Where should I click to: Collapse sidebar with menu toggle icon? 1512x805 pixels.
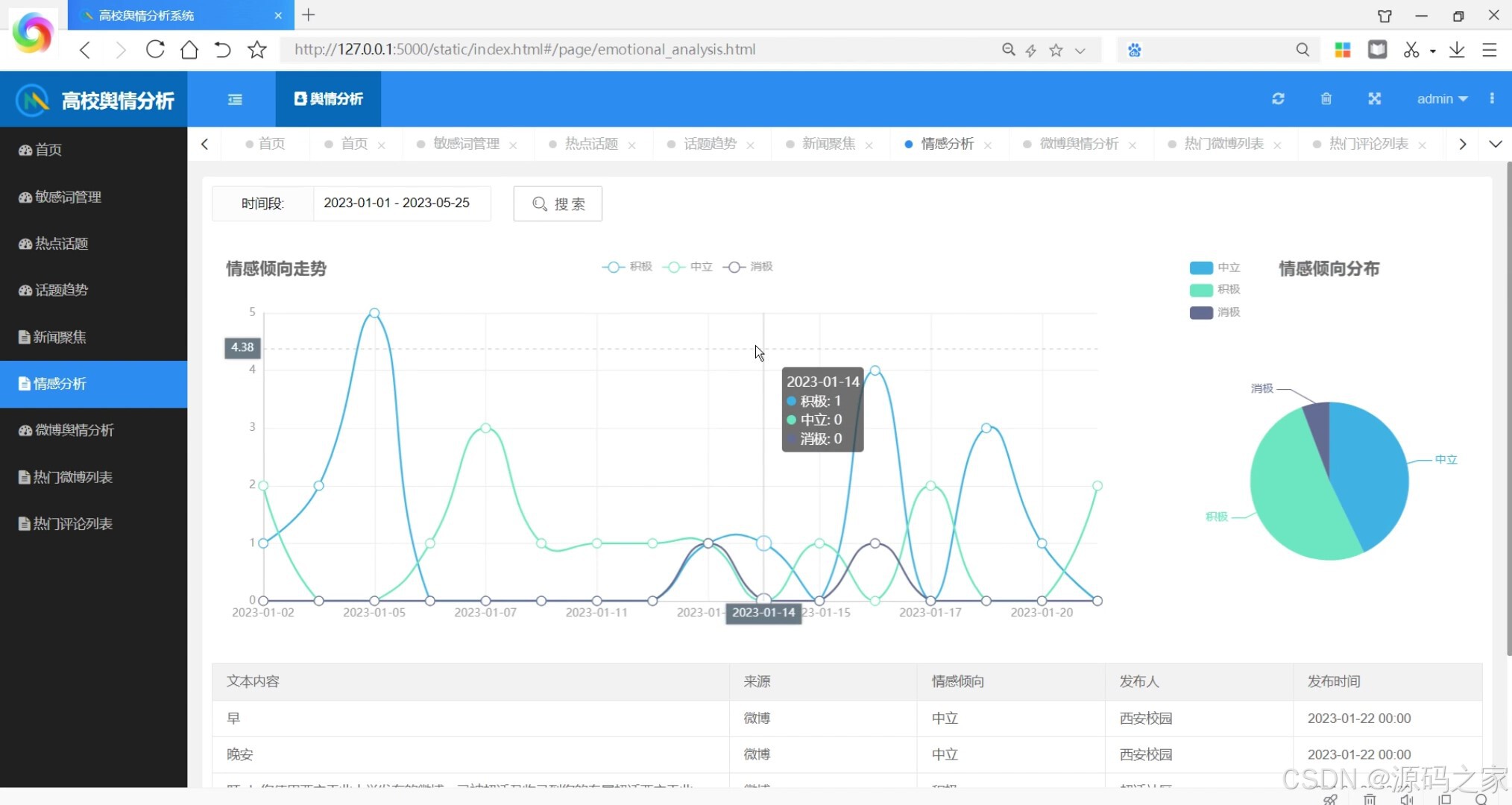(235, 99)
